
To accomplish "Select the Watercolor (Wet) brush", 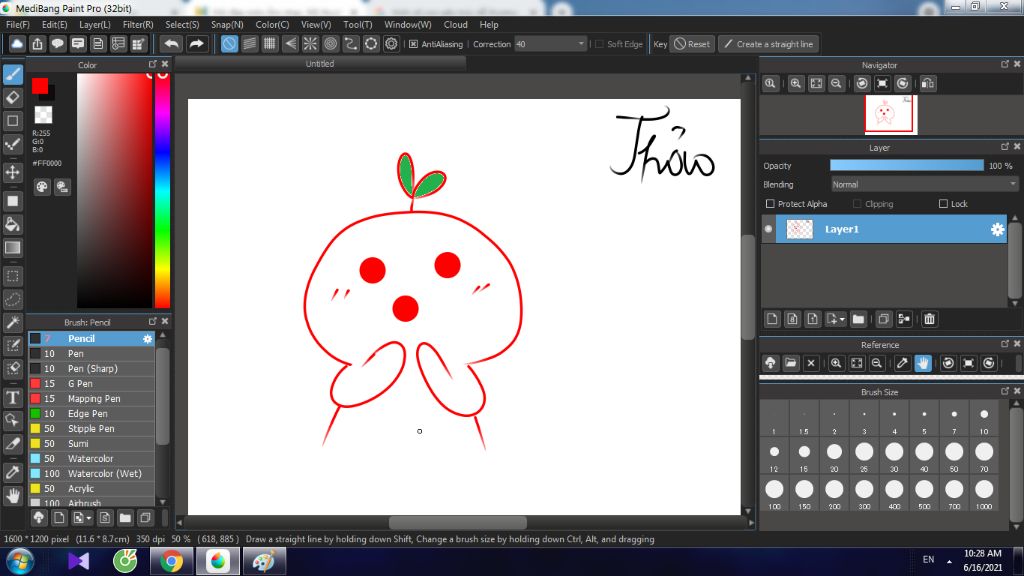I will tap(91, 473).
